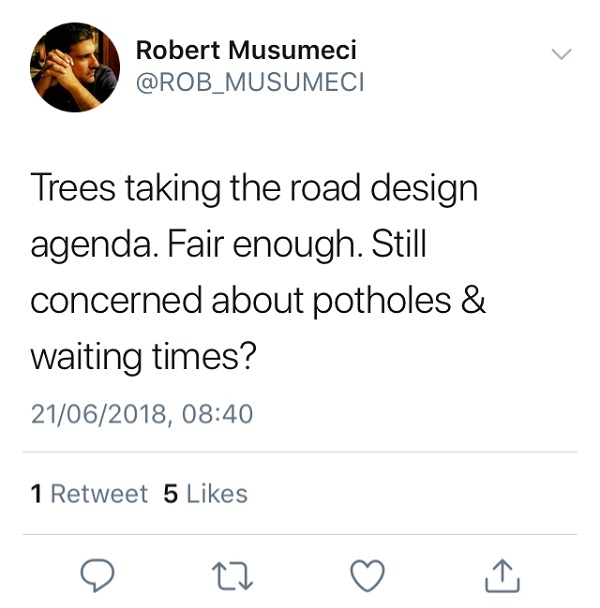Open the share tweet icon
This screenshot has width=600, height=608.
click(x=501, y=574)
